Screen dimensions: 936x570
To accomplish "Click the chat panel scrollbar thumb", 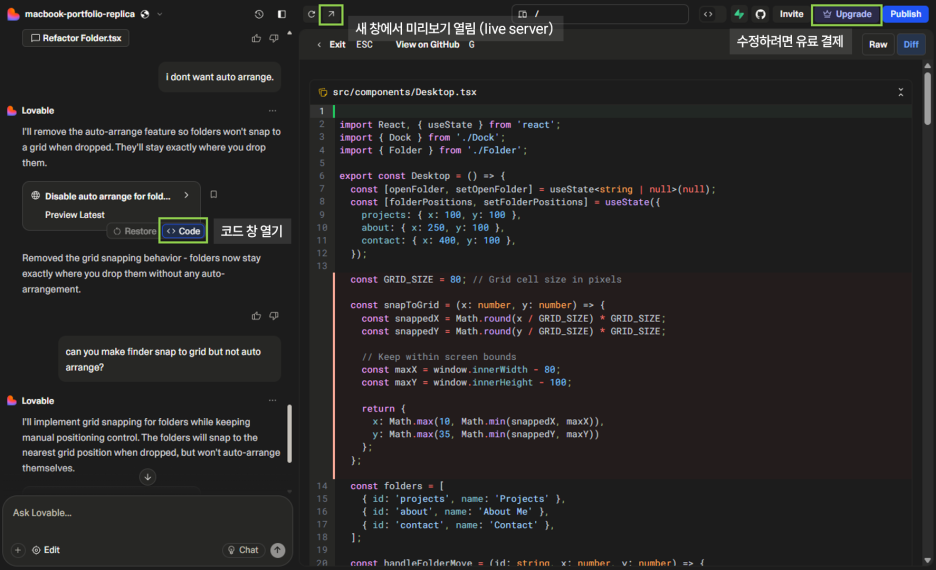I will pos(290,434).
